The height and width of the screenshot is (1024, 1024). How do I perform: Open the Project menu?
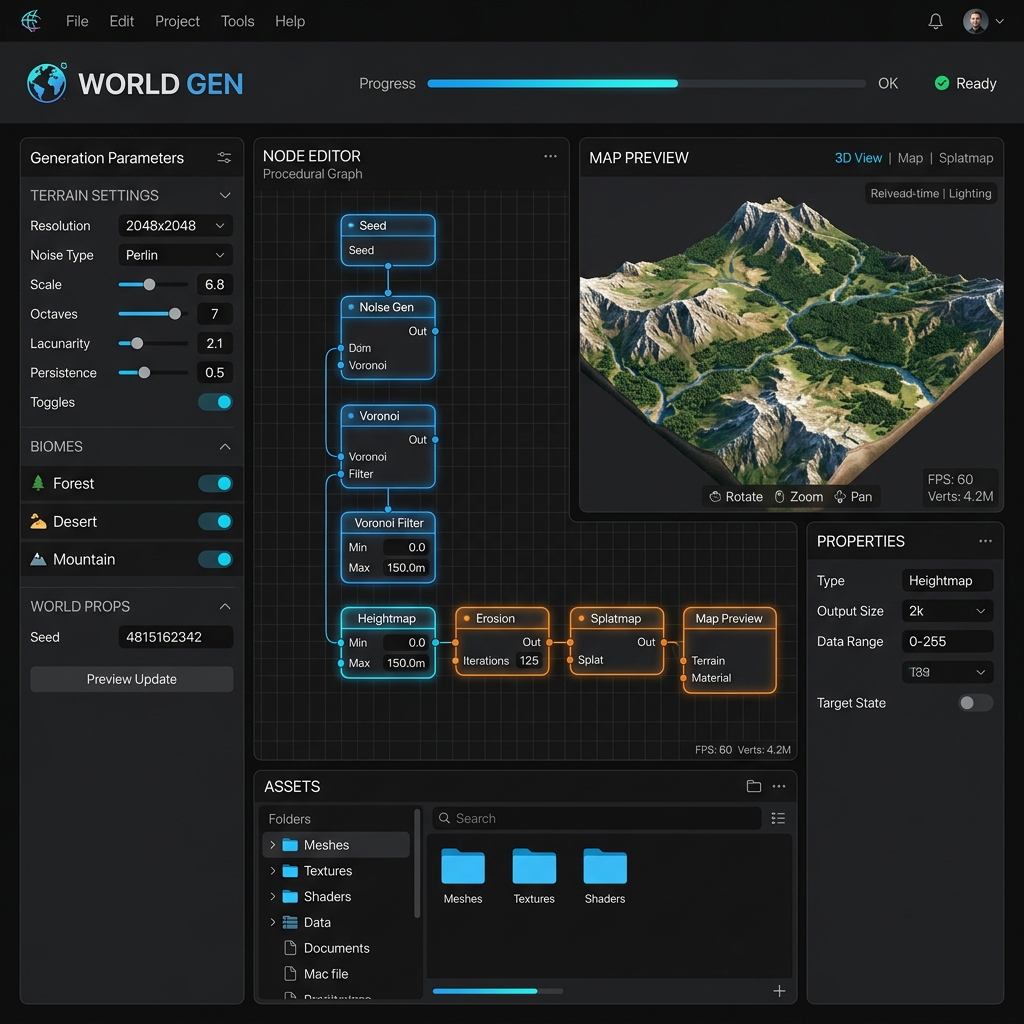pyautogui.click(x=177, y=22)
